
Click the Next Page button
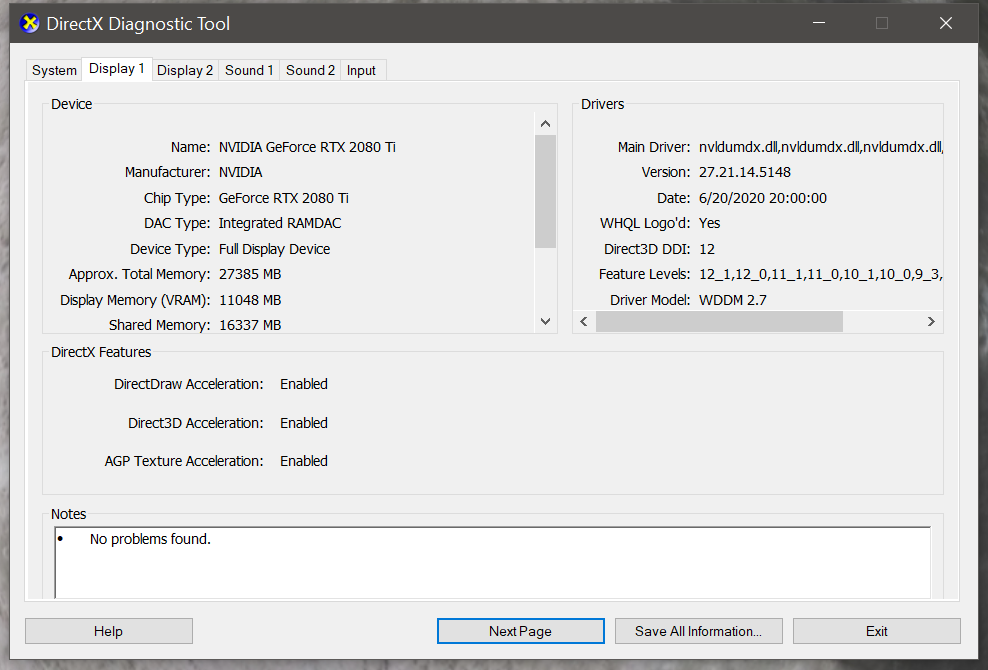pyautogui.click(x=520, y=631)
